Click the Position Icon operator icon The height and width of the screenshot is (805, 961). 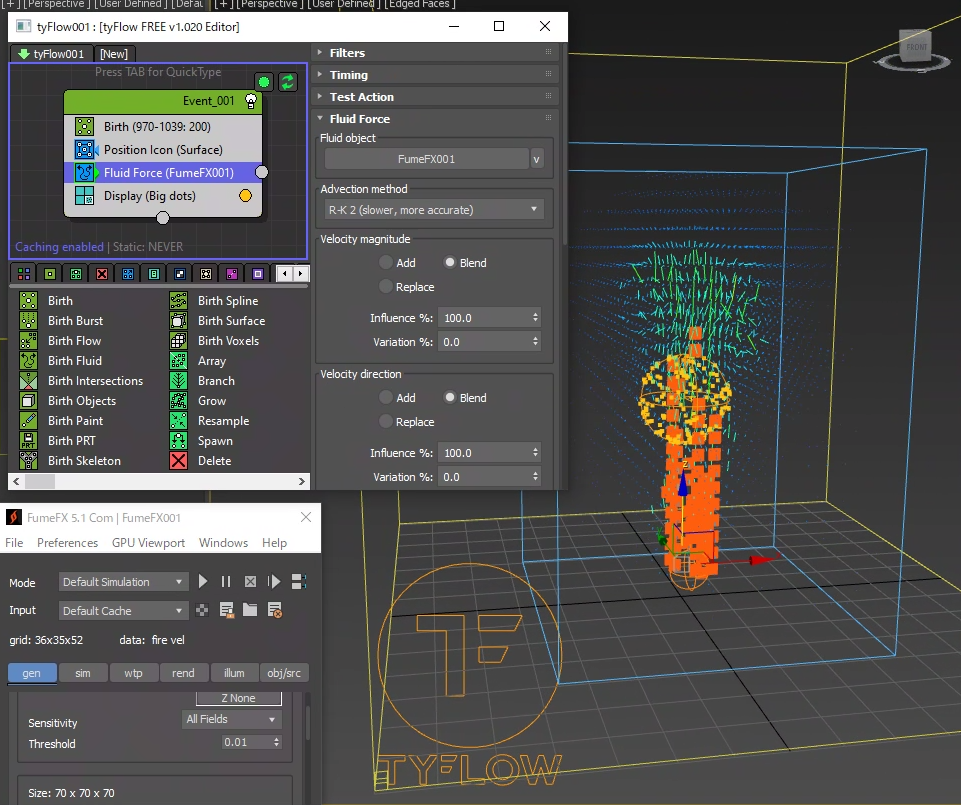coord(85,150)
